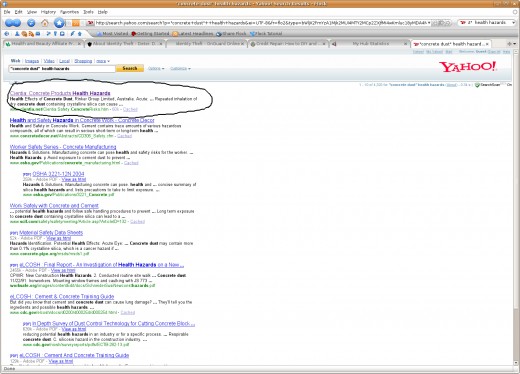Open 'Worker Safety Series - Concrete Manufacturing' result
Screen dimensions: 520x374
pyautogui.click(x=63, y=147)
